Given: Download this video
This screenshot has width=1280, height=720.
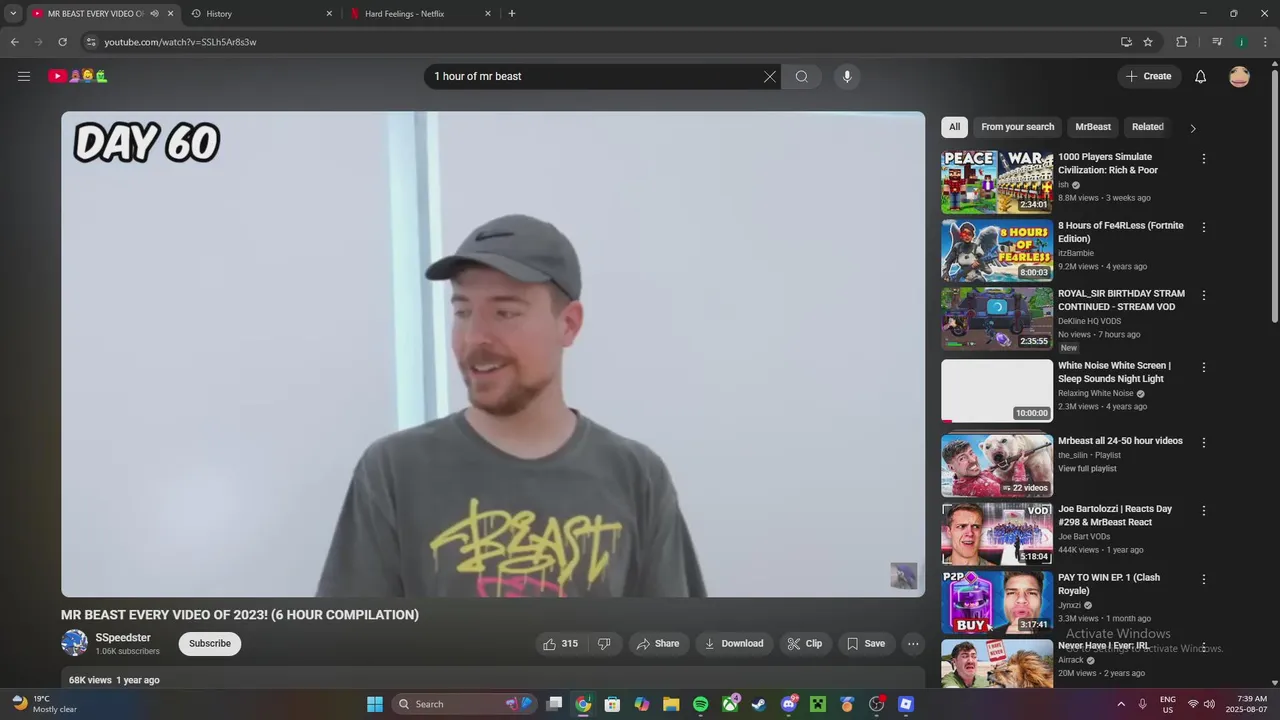Looking at the screenshot, I should (x=733, y=644).
